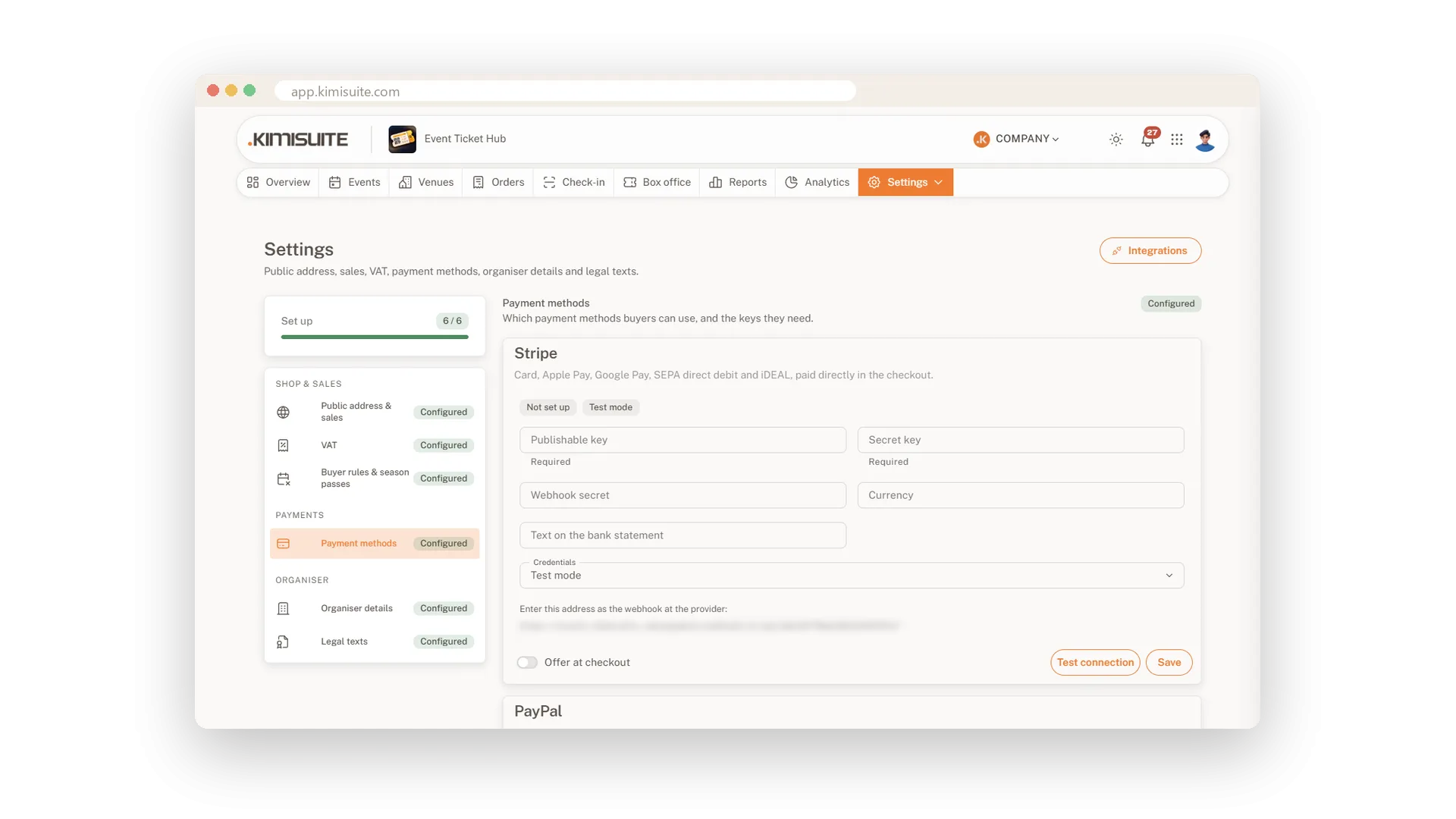Image resolution: width=1456 pixels, height=819 pixels.
Task: Toggle the light/dark theme sun icon
Action: tap(1116, 140)
